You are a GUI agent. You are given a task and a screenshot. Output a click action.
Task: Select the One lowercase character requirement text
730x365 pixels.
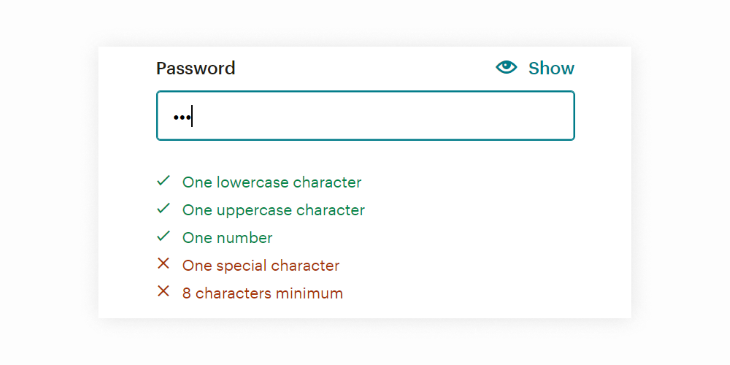tap(272, 182)
